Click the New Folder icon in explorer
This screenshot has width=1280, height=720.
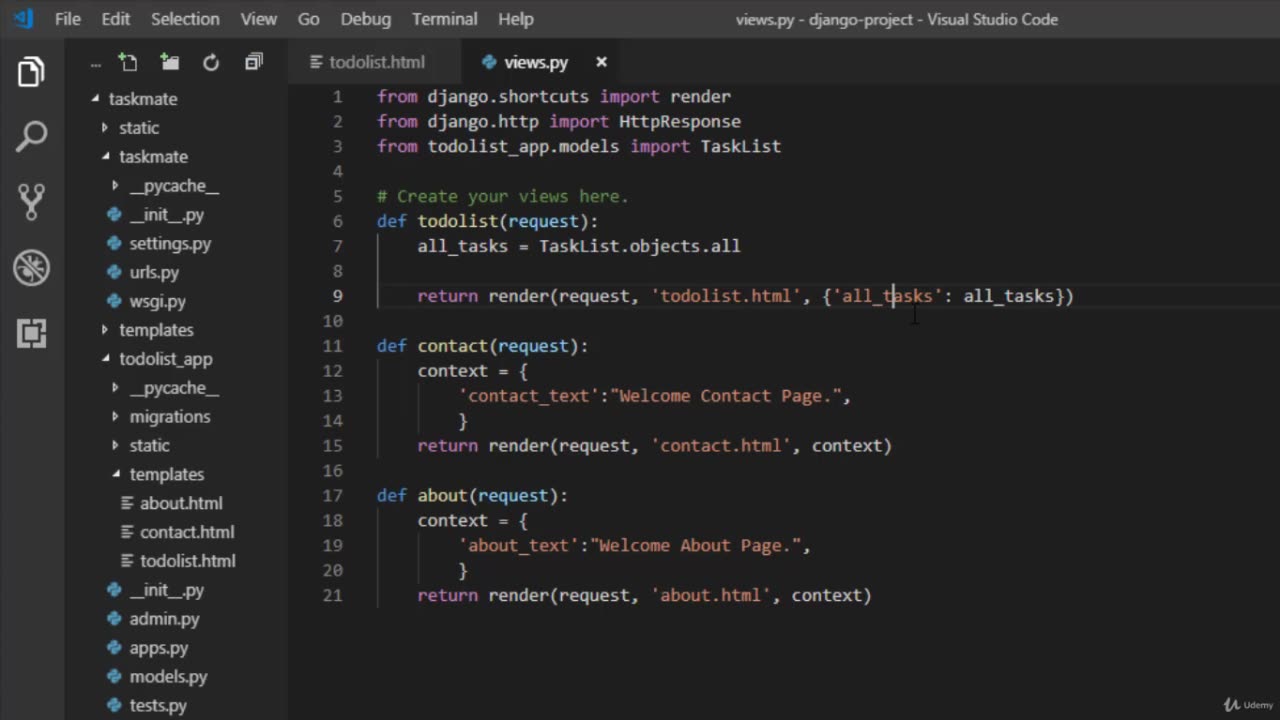coord(169,62)
